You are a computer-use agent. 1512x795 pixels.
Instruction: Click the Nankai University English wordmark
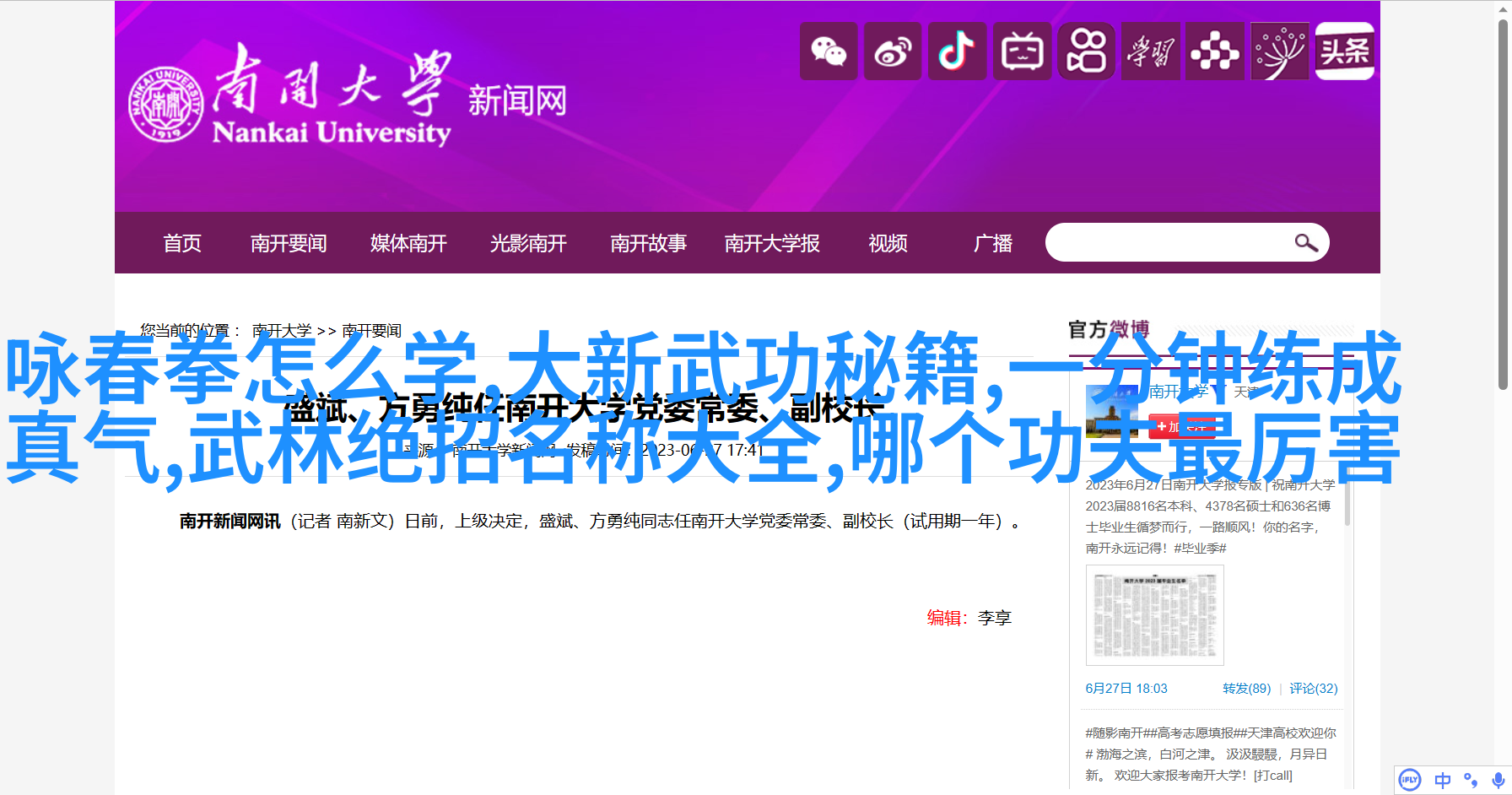point(332,132)
